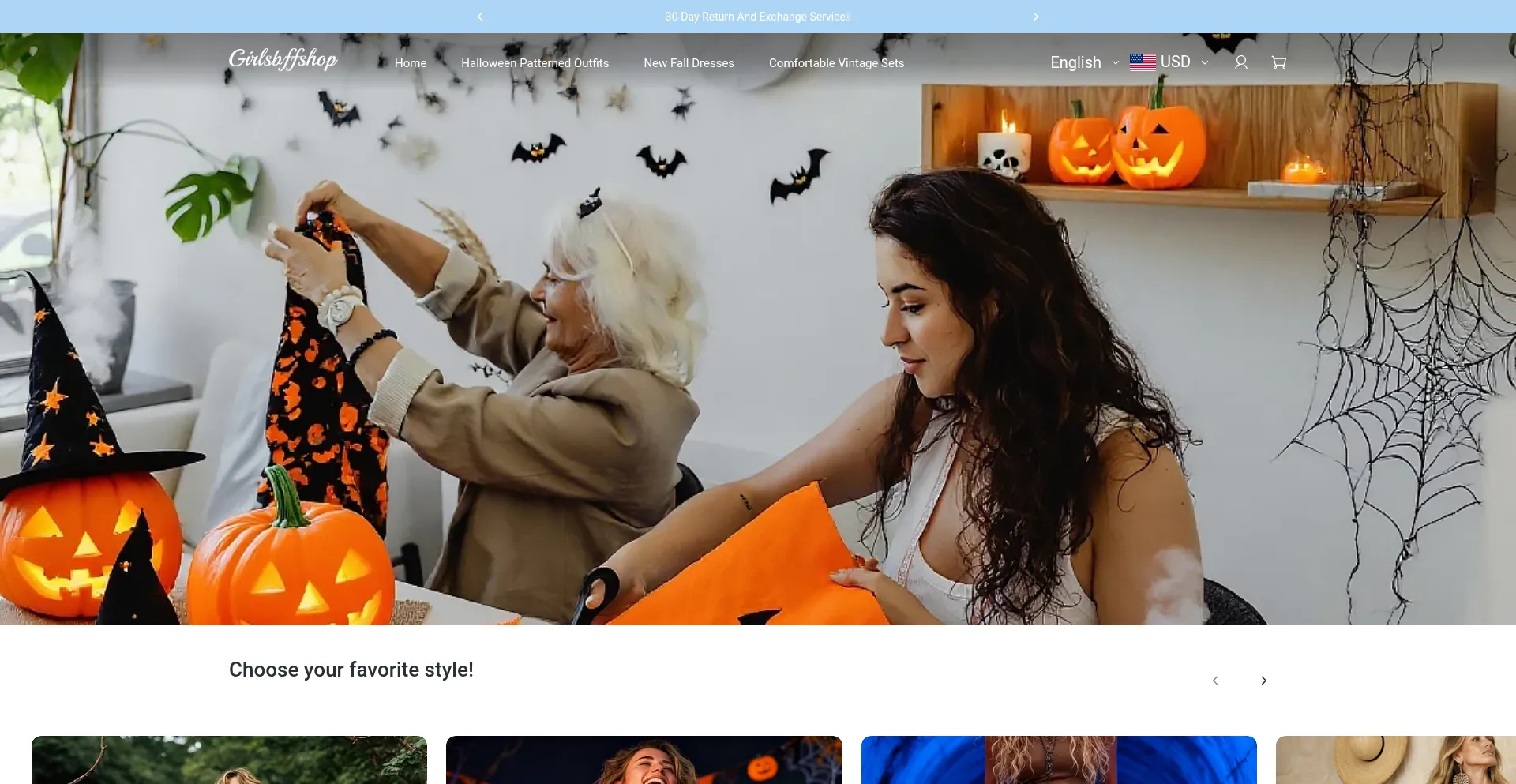Viewport: 1516px width, 784px height.
Task: Open the shopping cart icon
Action: (1278, 62)
